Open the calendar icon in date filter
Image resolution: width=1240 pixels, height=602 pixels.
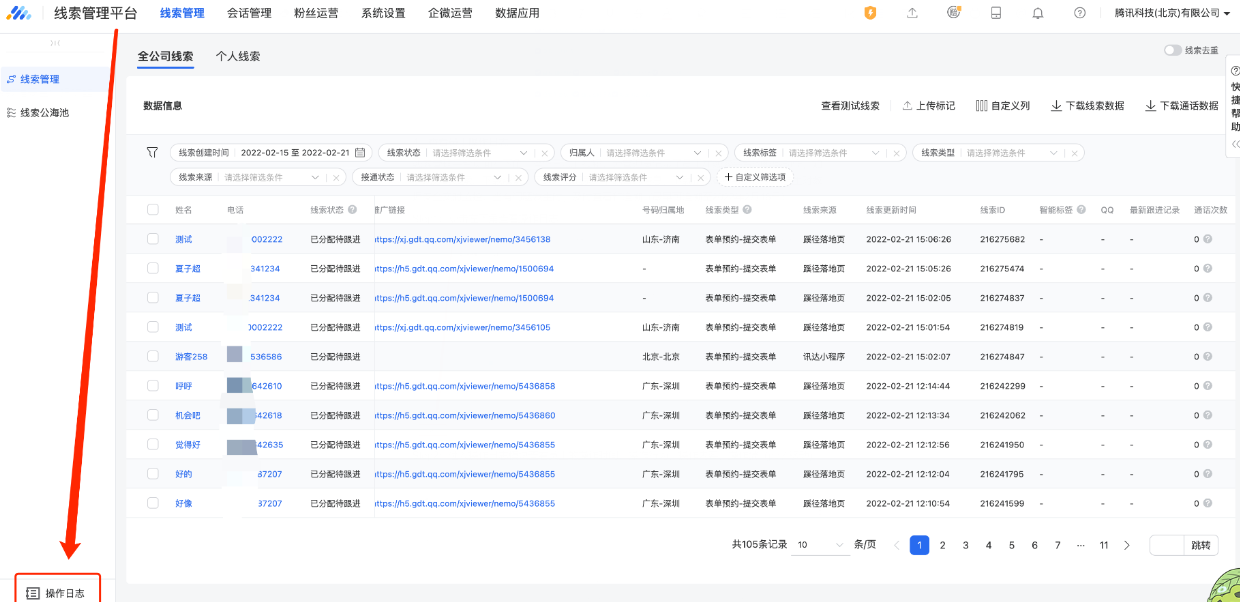[360, 153]
